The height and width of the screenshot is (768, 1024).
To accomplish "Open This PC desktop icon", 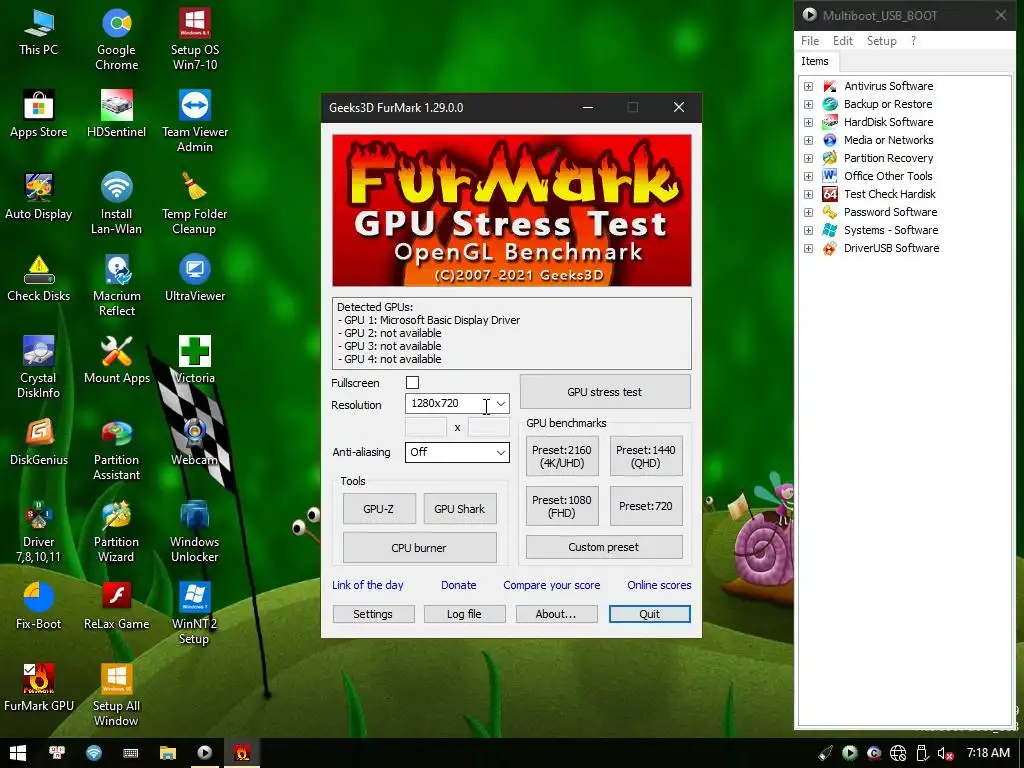I will coord(39,33).
